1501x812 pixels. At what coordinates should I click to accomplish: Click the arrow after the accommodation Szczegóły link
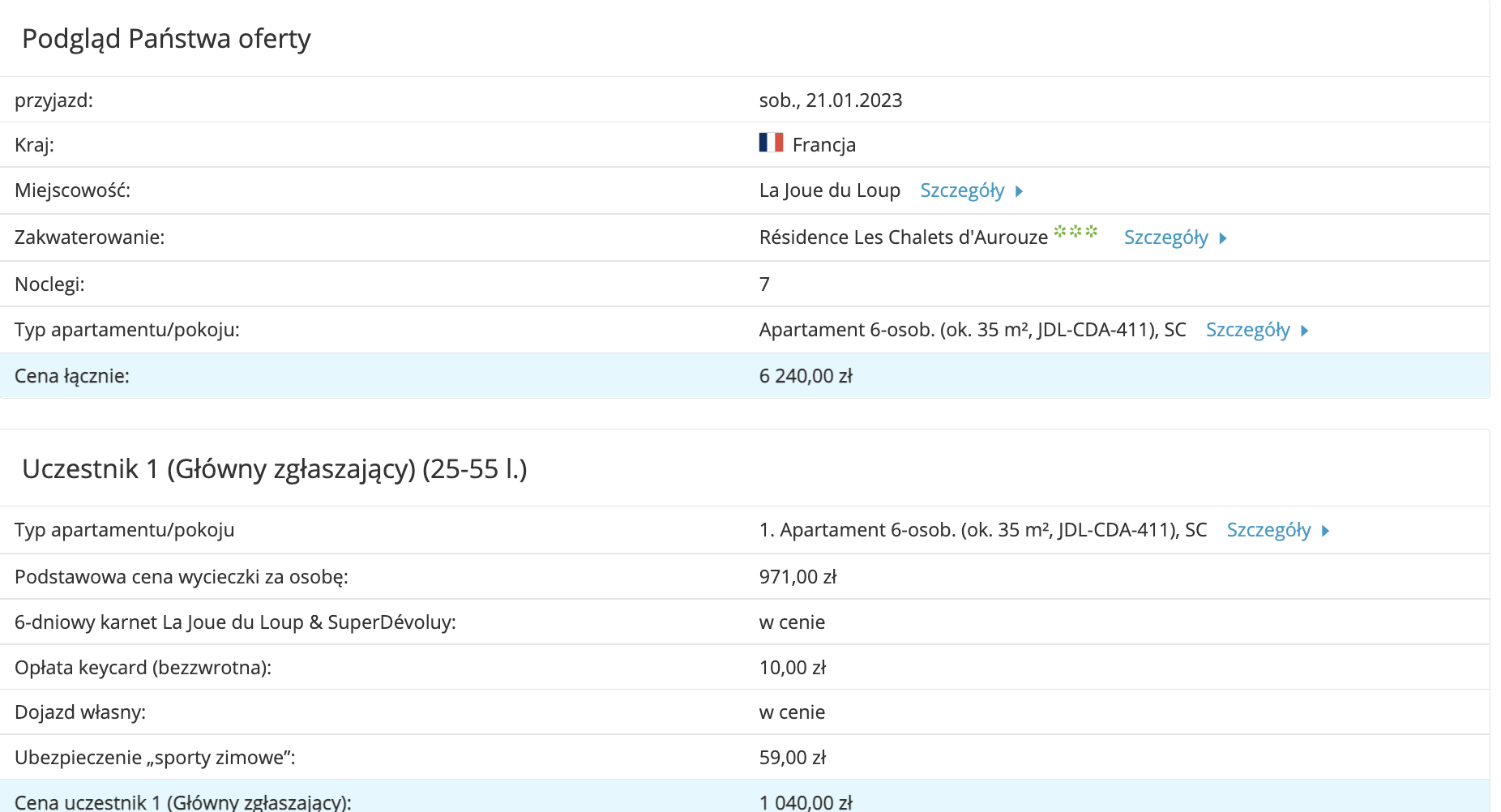pyautogui.click(x=1223, y=239)
